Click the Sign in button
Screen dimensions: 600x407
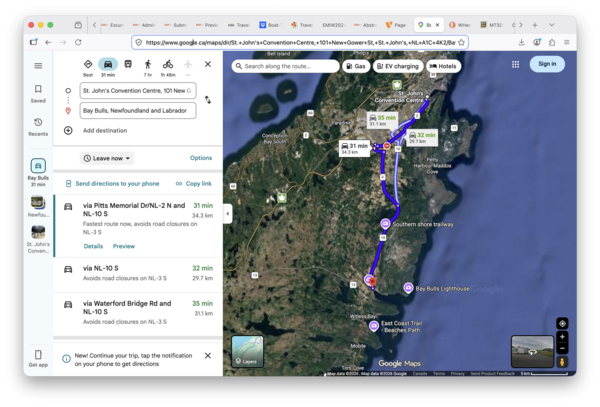pos(547,64)
